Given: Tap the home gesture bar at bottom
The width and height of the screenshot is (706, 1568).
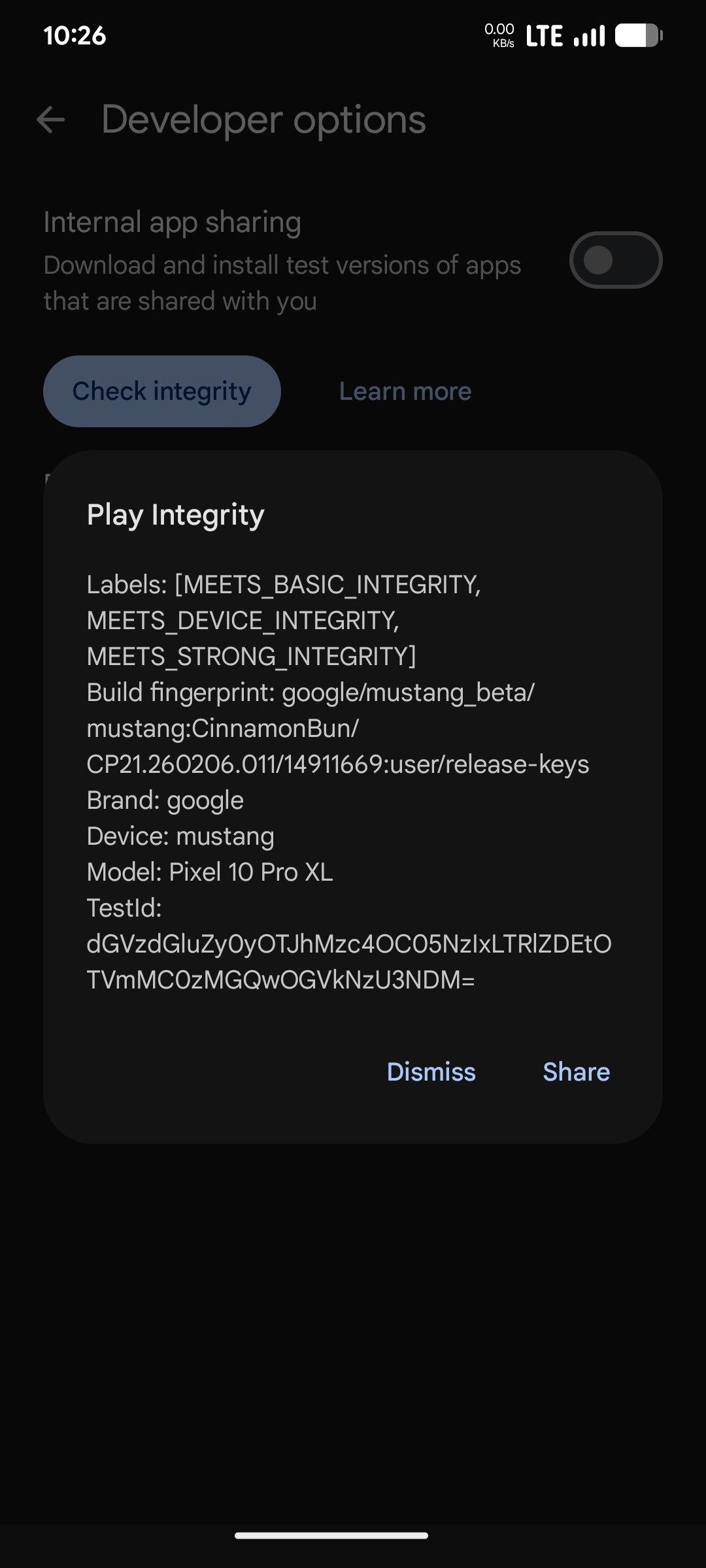Looking at the screenshot, I should pos(331,1535).
